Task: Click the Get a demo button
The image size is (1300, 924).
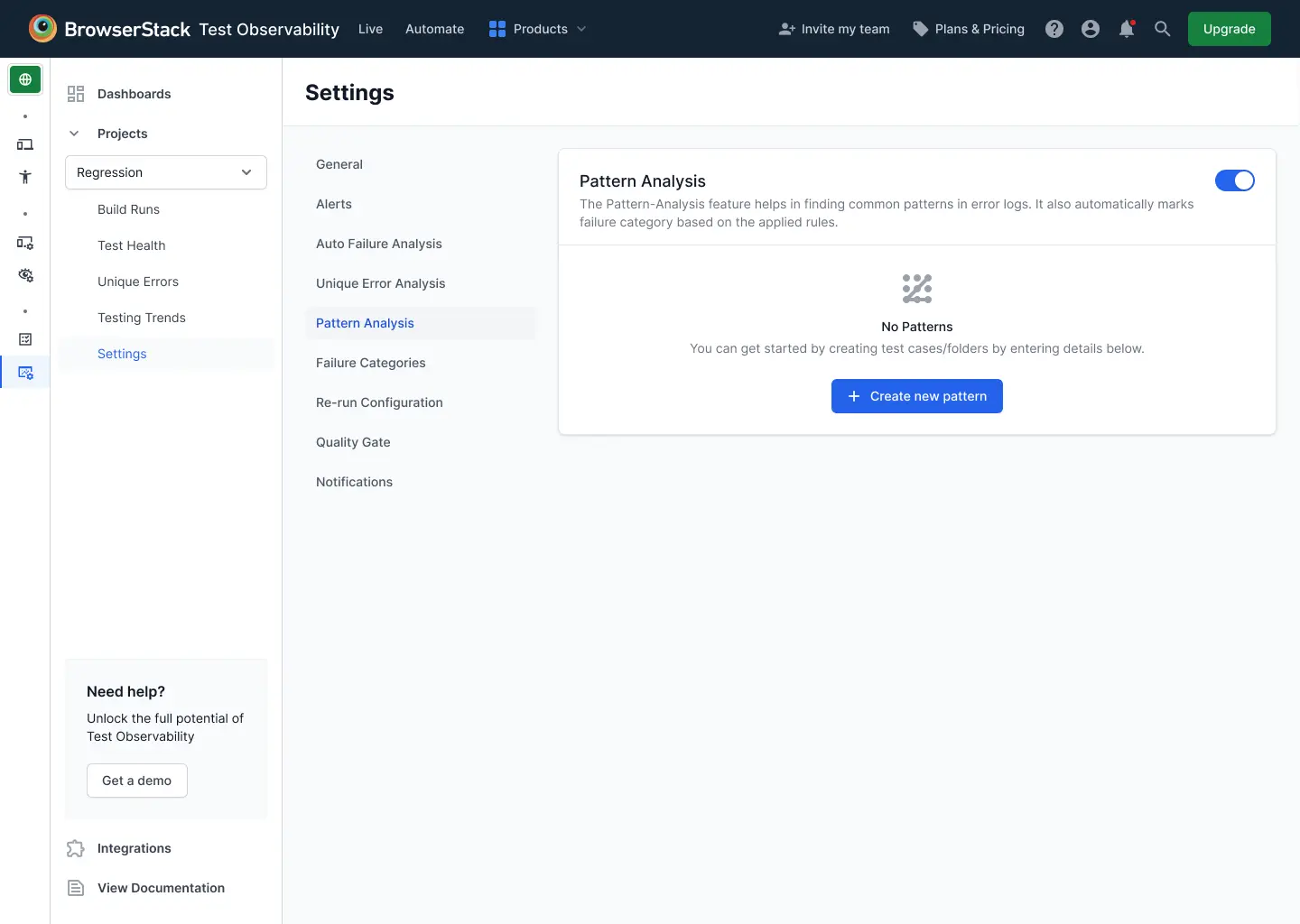Action: [137, 781]
